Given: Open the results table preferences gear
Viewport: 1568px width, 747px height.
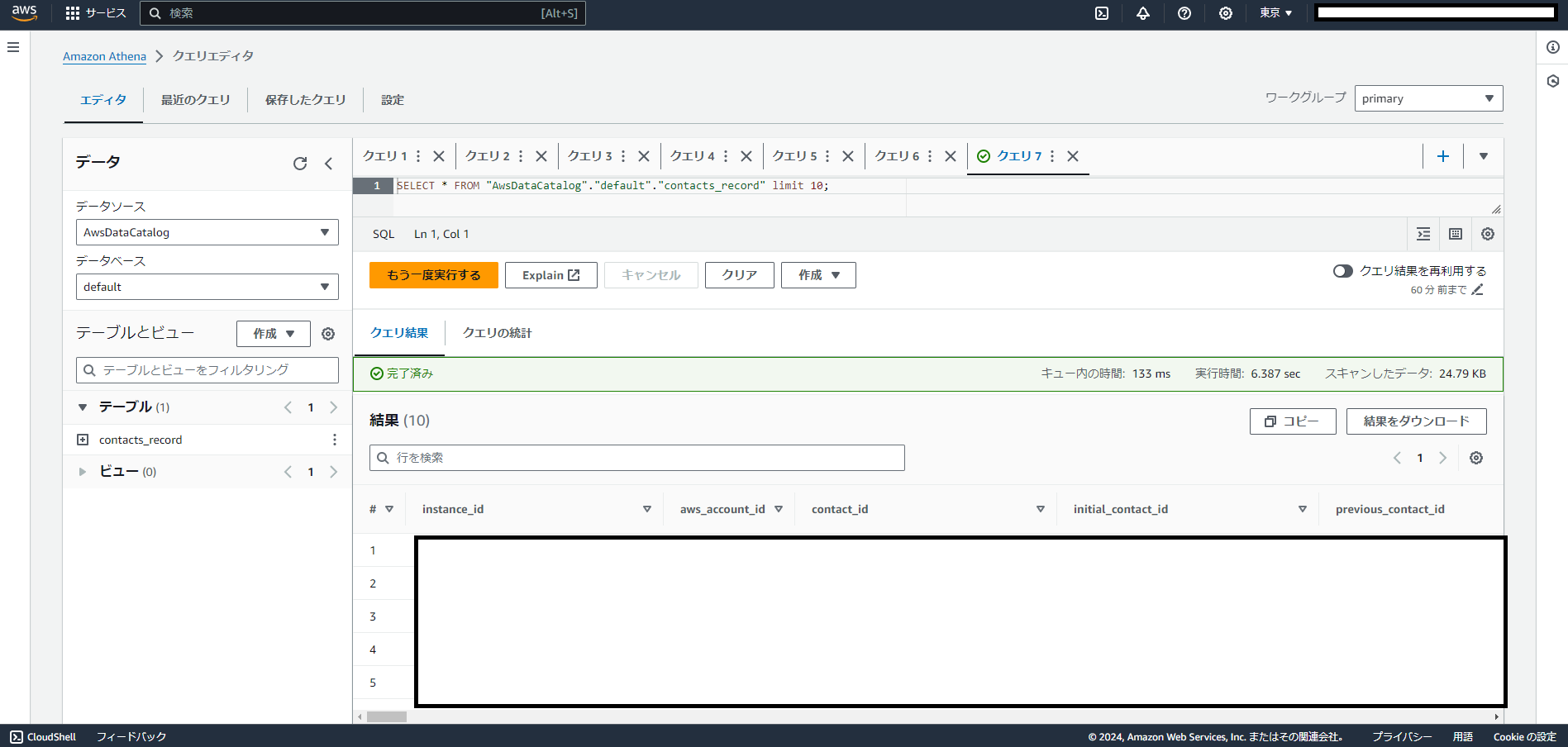Looking at the screenshot, I should [x=1476, y=458].
